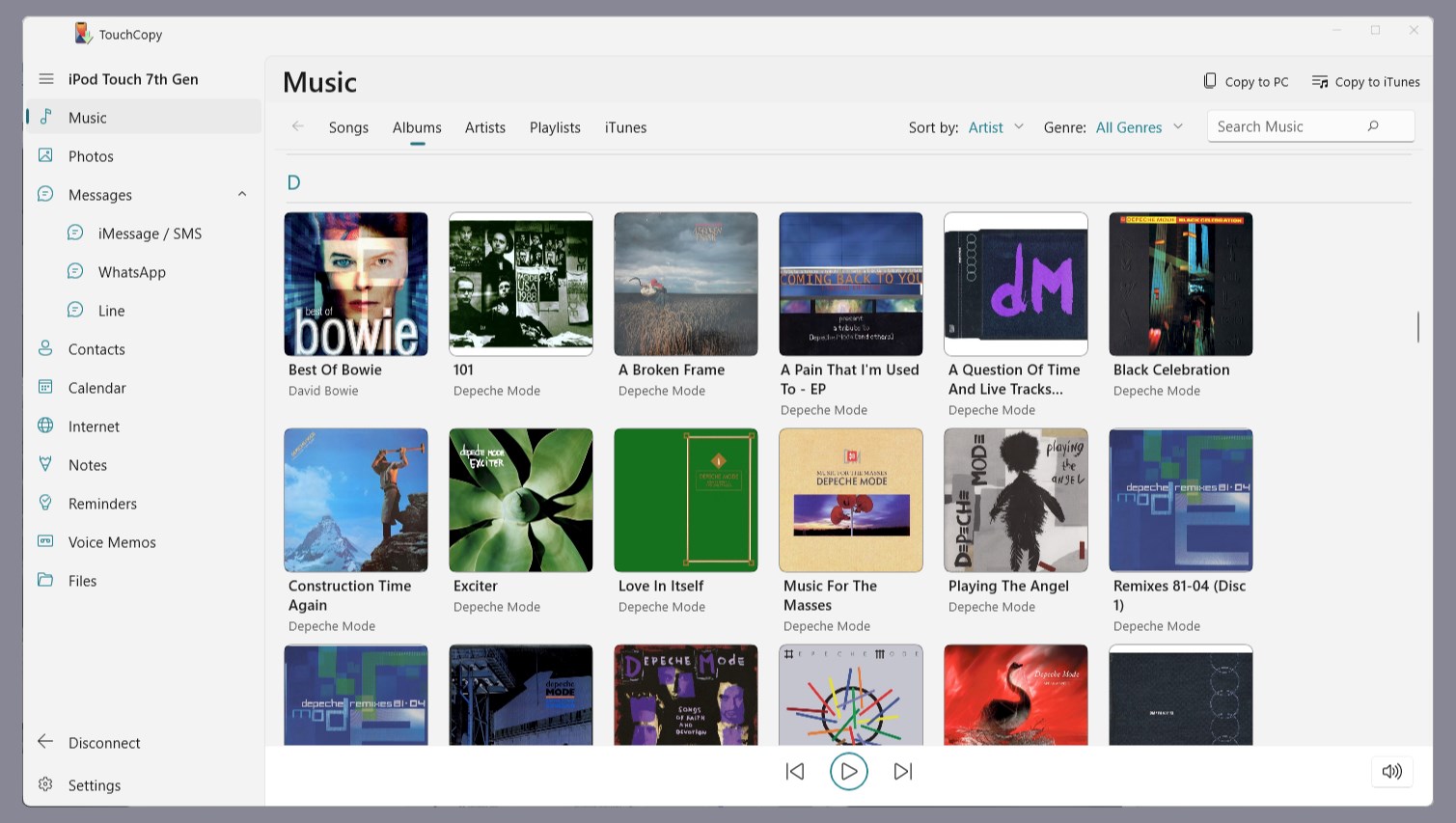Click the Settings gear icon
Image resolution: width=1456 pixels, height=823 pixels.
point(45,784)
